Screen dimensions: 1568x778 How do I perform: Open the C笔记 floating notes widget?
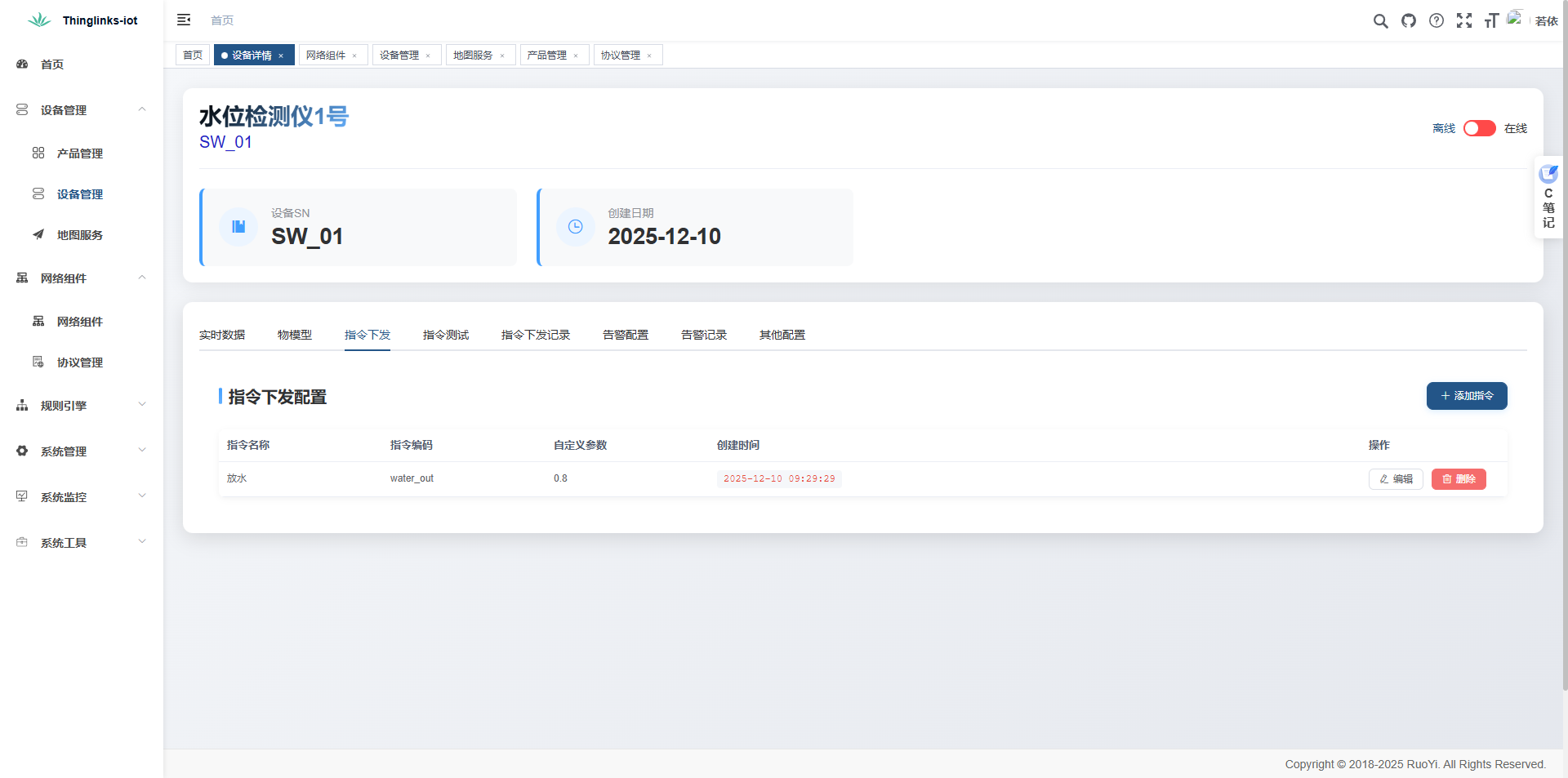tap(1548, 198)
